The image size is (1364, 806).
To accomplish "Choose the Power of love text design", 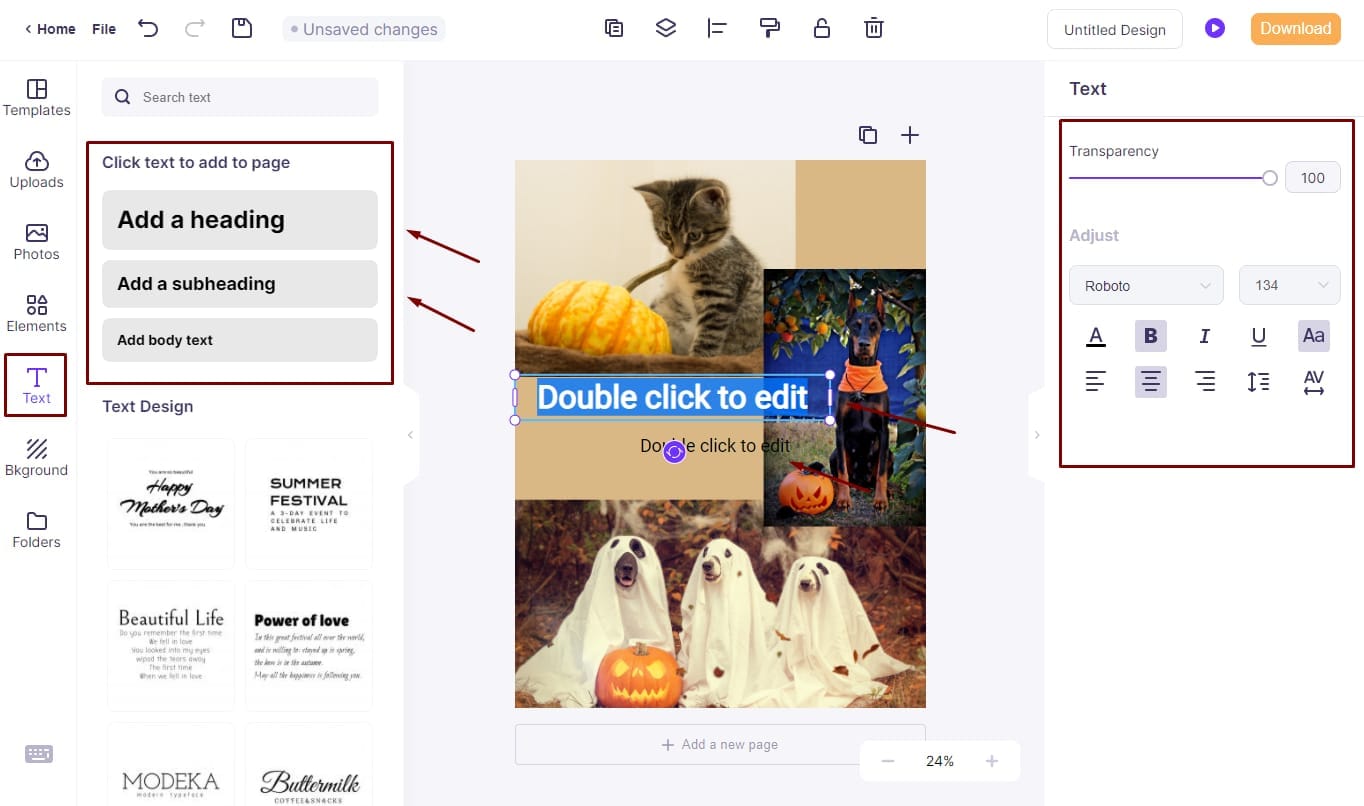I will [x=309, y=646].
